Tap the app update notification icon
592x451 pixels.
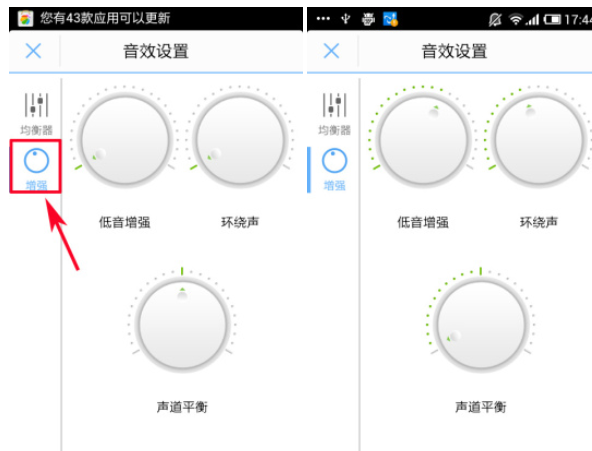(25, 18)
